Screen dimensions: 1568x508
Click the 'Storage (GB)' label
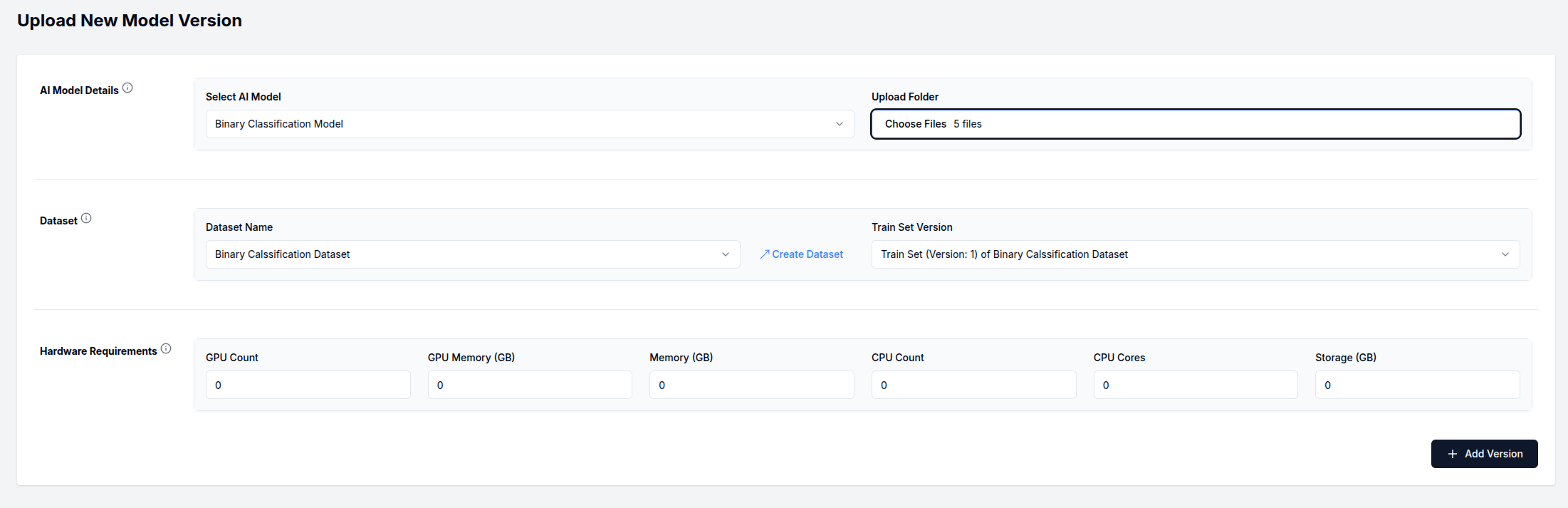[1346, 358]
